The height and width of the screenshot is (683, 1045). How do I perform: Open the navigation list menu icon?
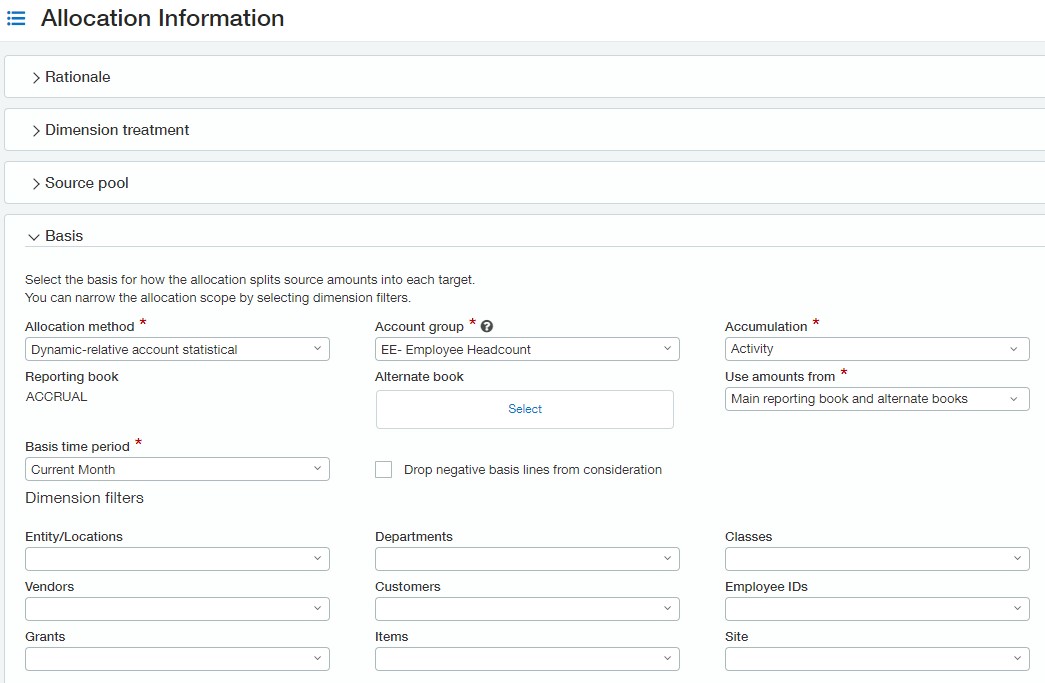(x=16, y=19)
